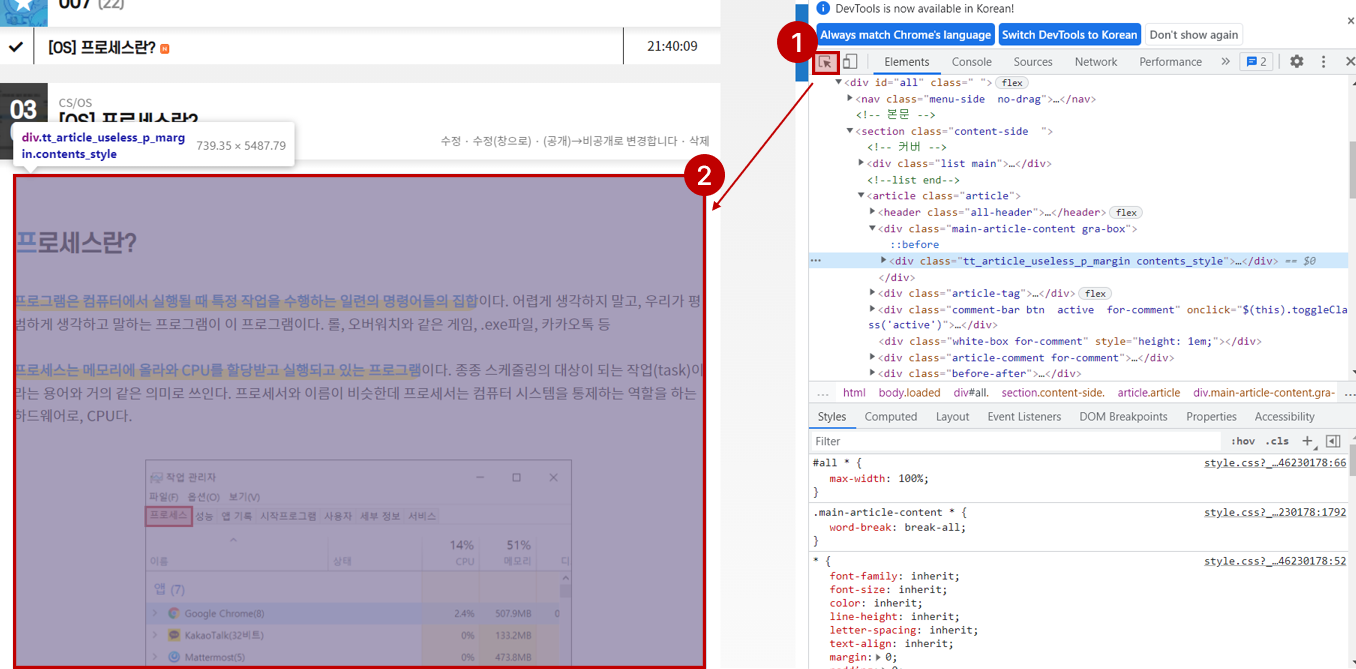Switch to the Elements tab
Image resolution: width=1356 pixels, height=669 pixels.
click(907, 62)
